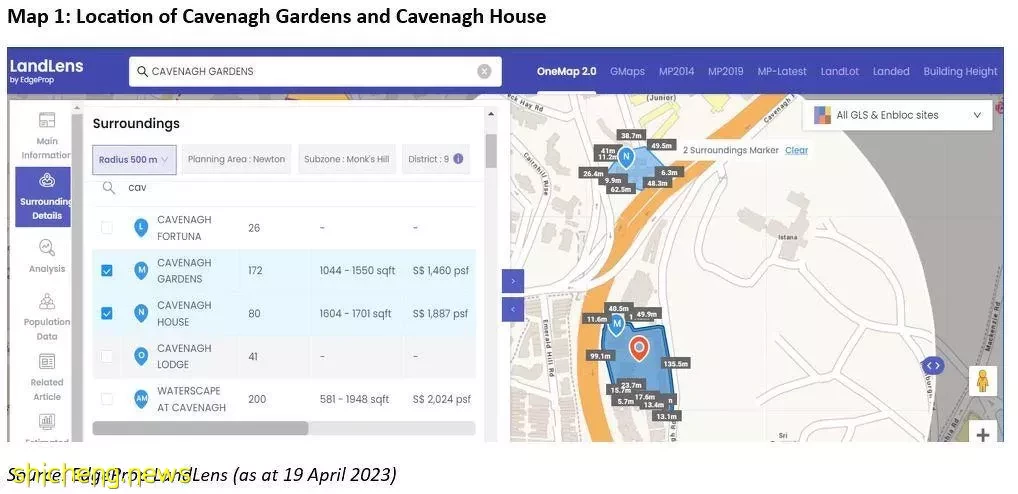Image resolution: width=1018 pixels, height=494 pixels.
Task: Click the '1604 - 1701 sqft' cell
Action: point(355,314)
